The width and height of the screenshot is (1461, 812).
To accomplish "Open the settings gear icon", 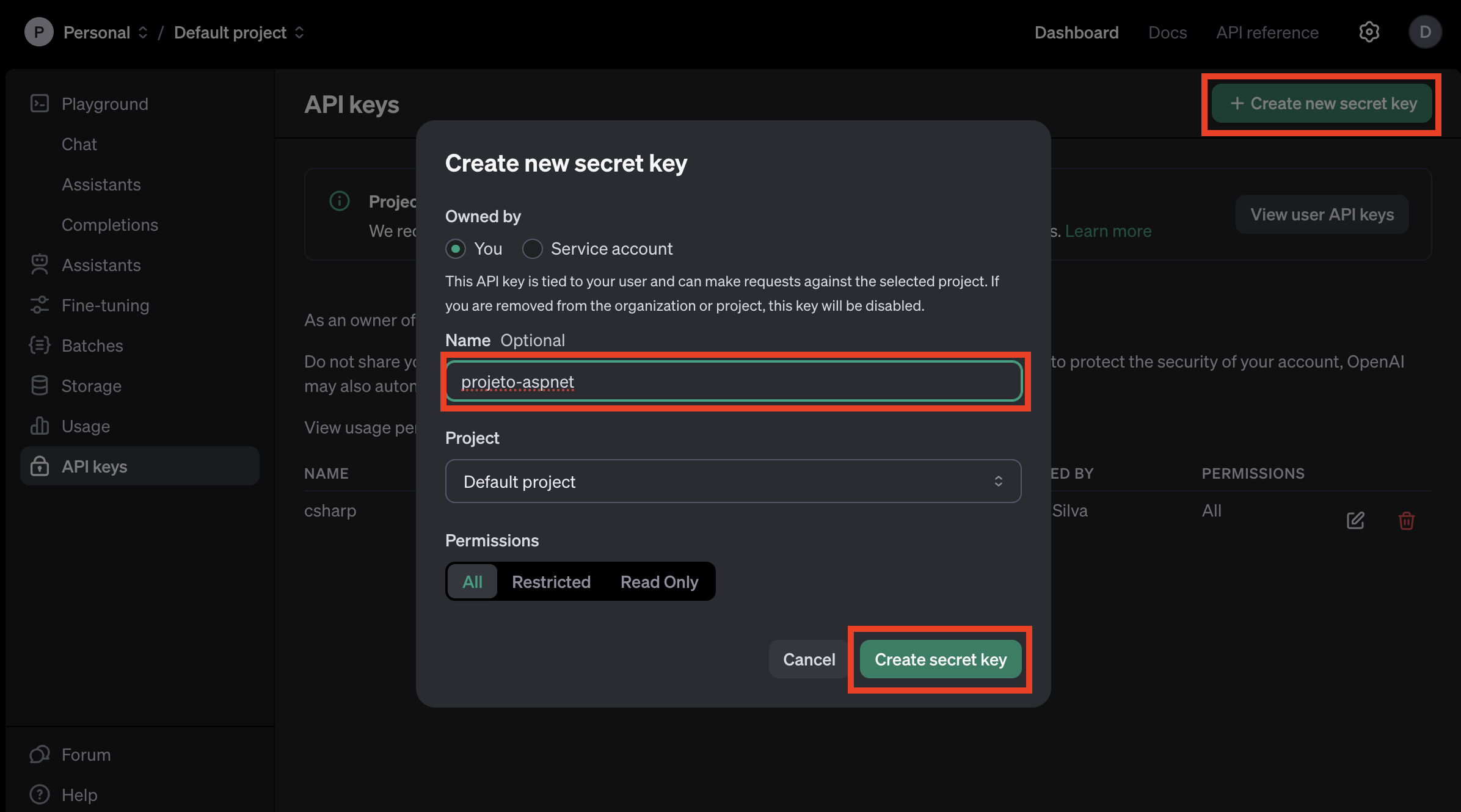I will (1369, 32).
